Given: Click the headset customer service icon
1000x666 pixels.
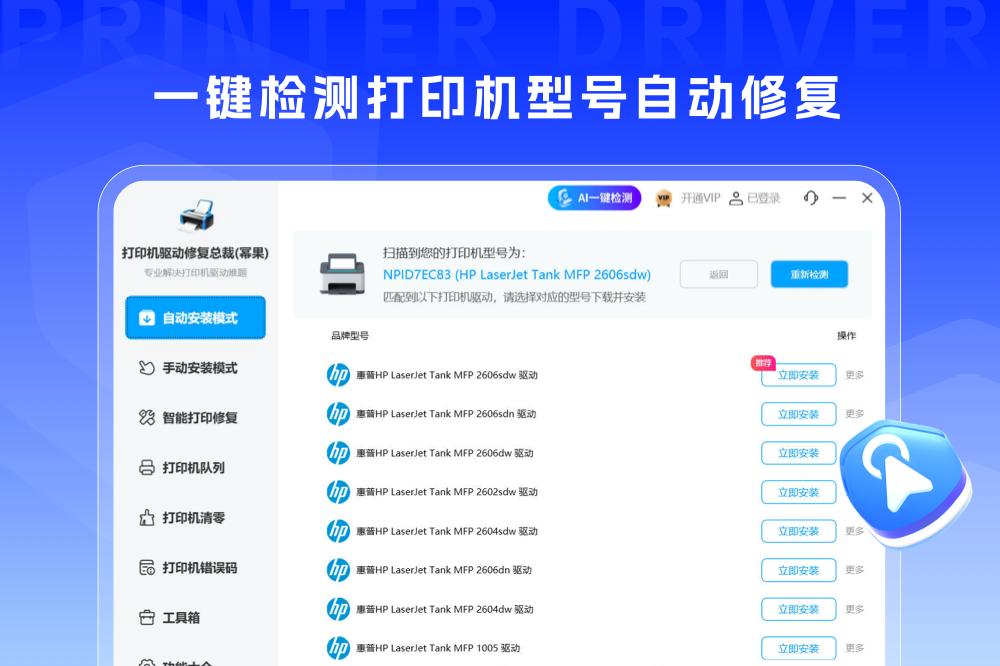Looking at the screenshot, I should coord(811,198).
